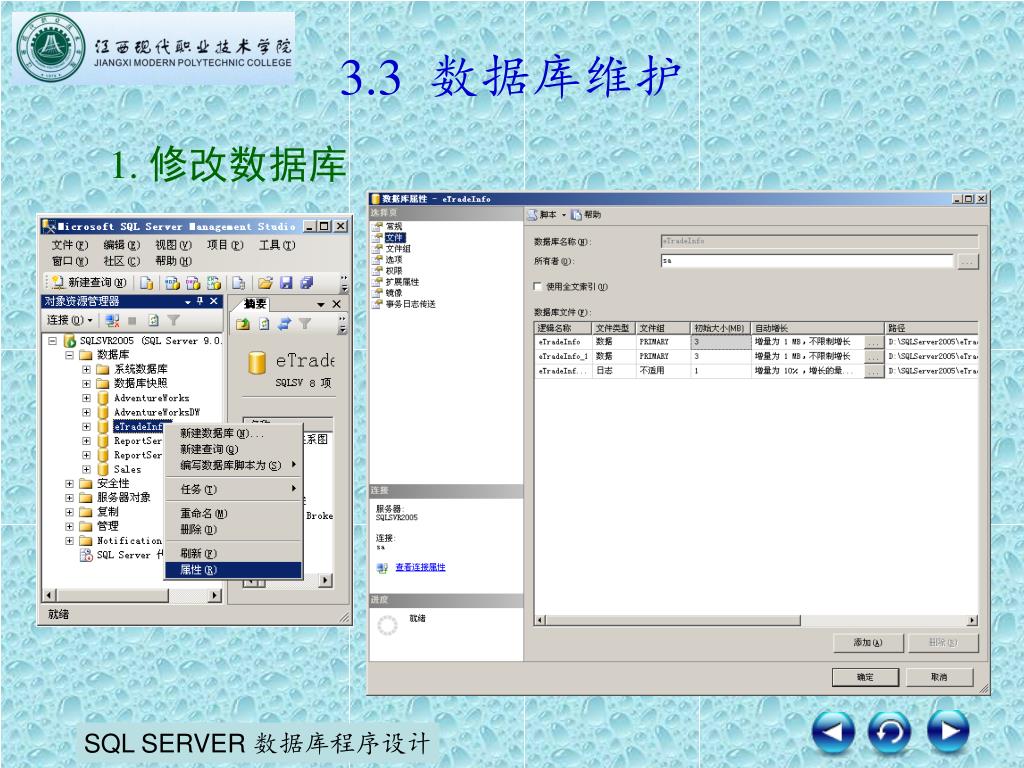Click the next slide arrow button
The height and width of the screenshot is (768, 1024).
pos(948,731)
